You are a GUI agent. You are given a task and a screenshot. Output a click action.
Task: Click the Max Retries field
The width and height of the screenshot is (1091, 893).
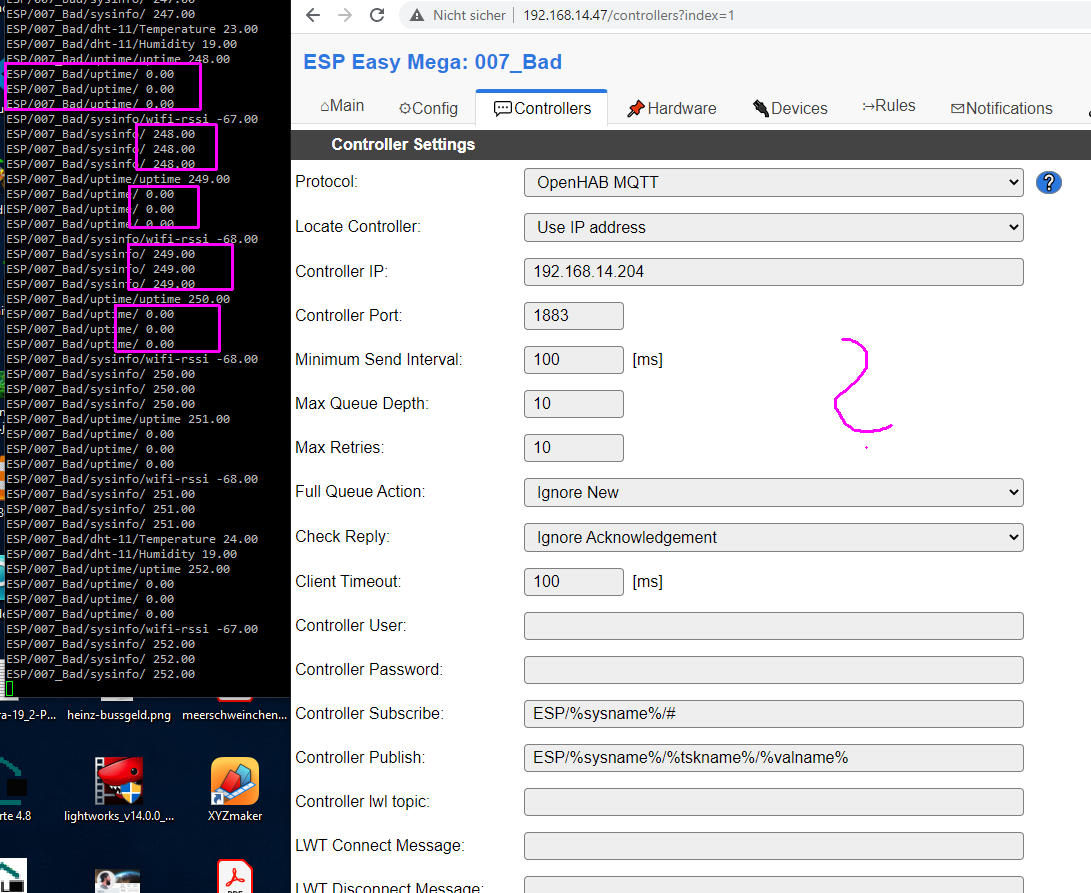coord(573,448)
